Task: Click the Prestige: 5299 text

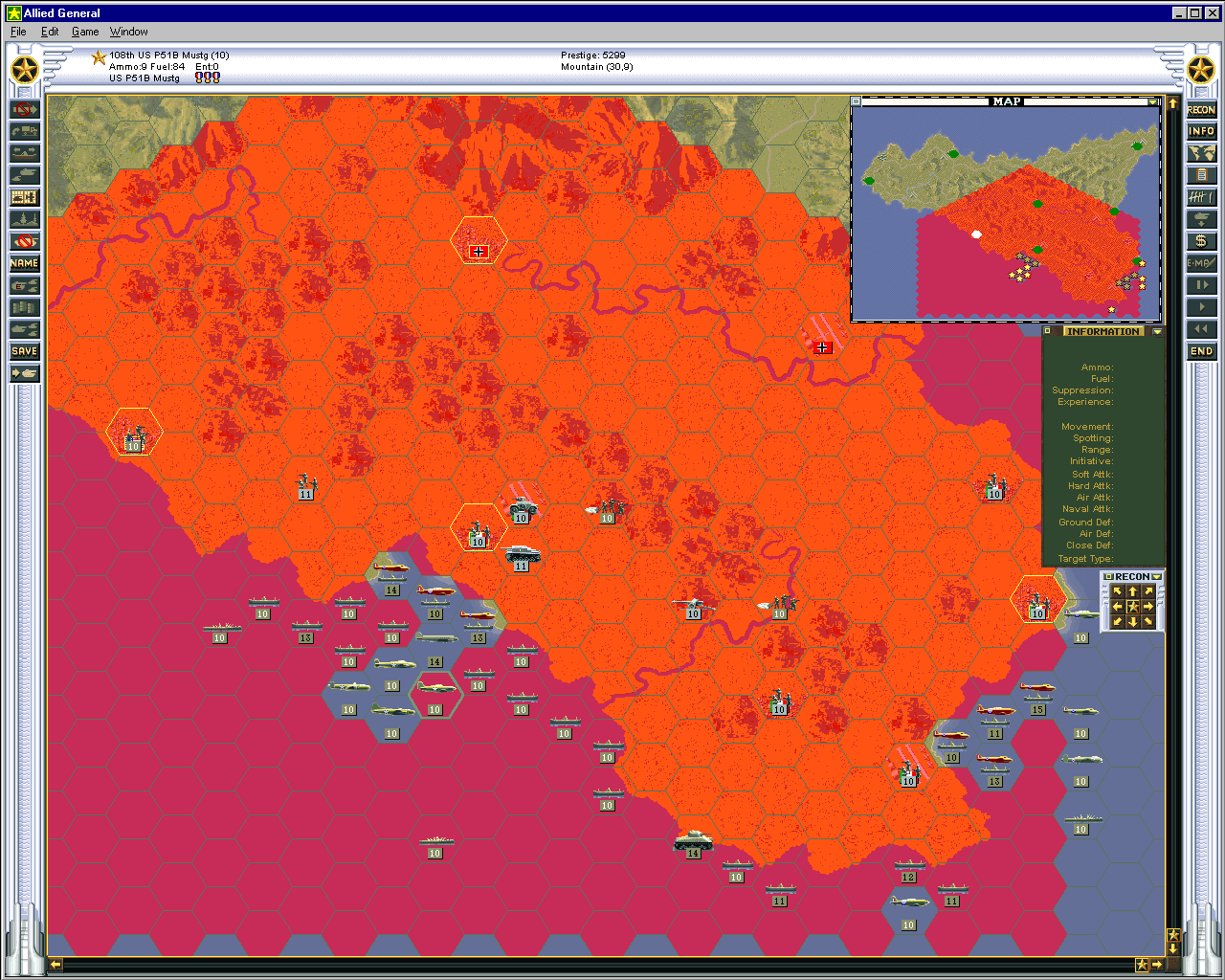Action: (x=593, y=56)
